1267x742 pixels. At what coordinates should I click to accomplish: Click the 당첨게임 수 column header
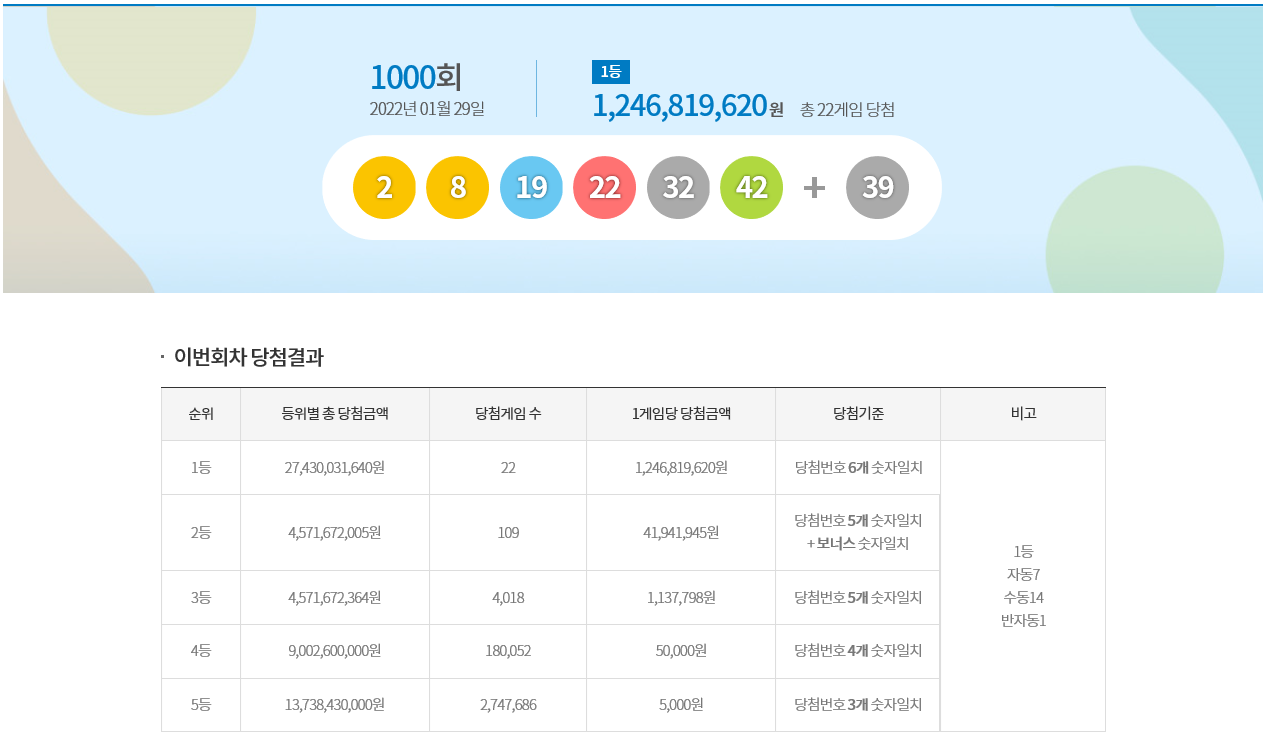pyautogui.click(x=508, y=414)
